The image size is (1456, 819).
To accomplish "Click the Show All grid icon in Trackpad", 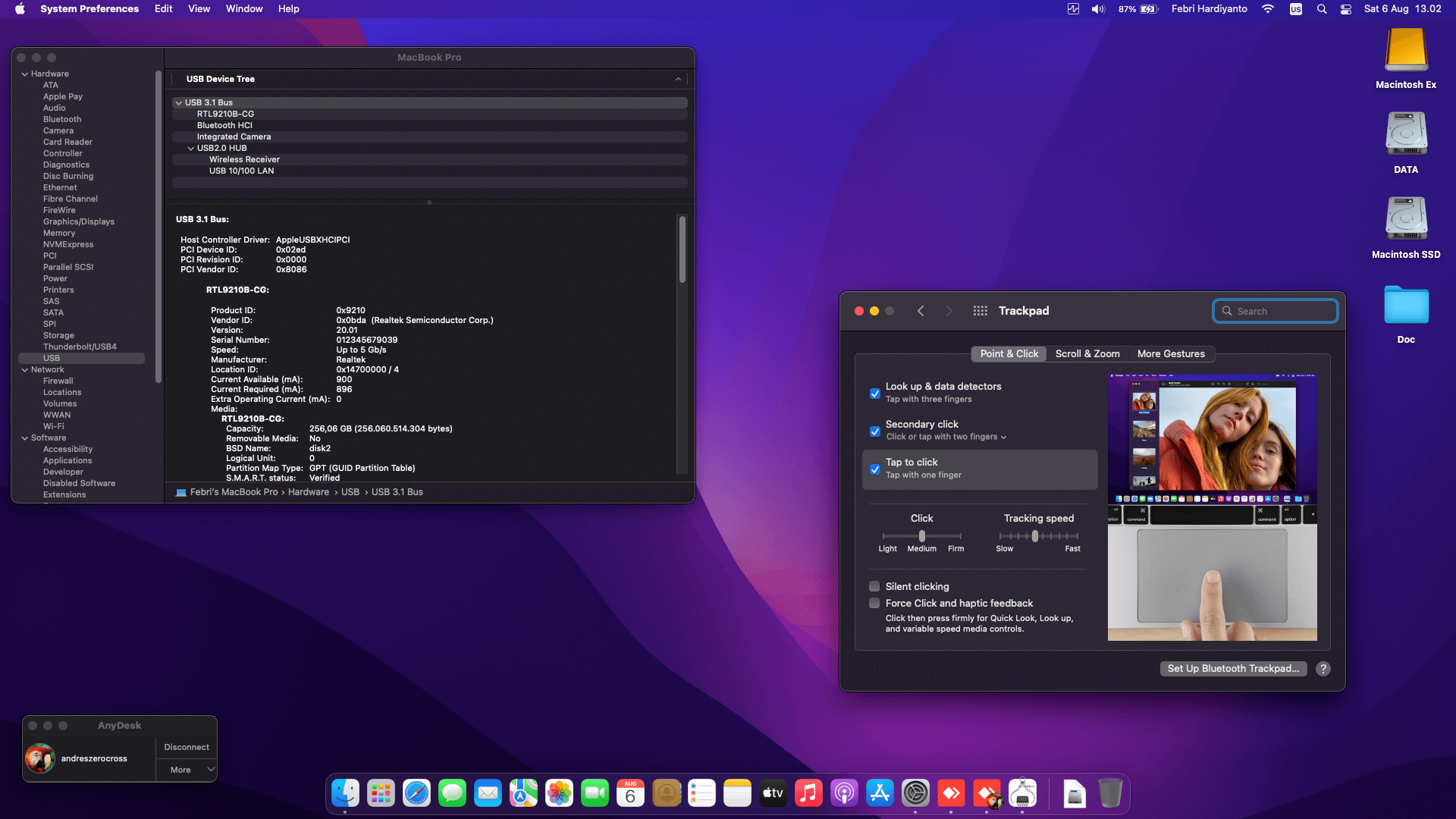I will pyautogui.click(x=980, y=311).
